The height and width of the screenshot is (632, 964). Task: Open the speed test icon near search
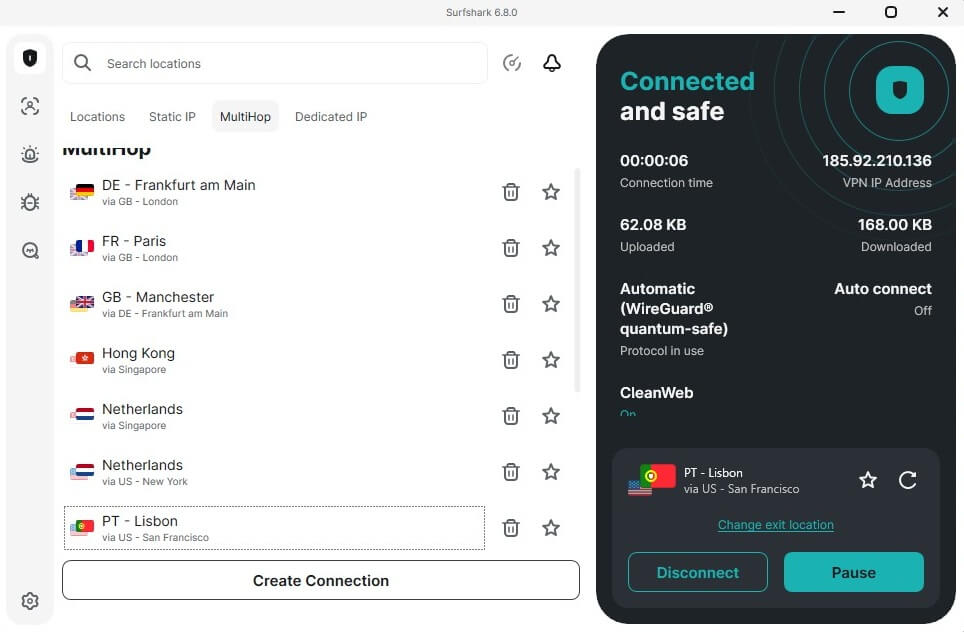click(512, 63)
